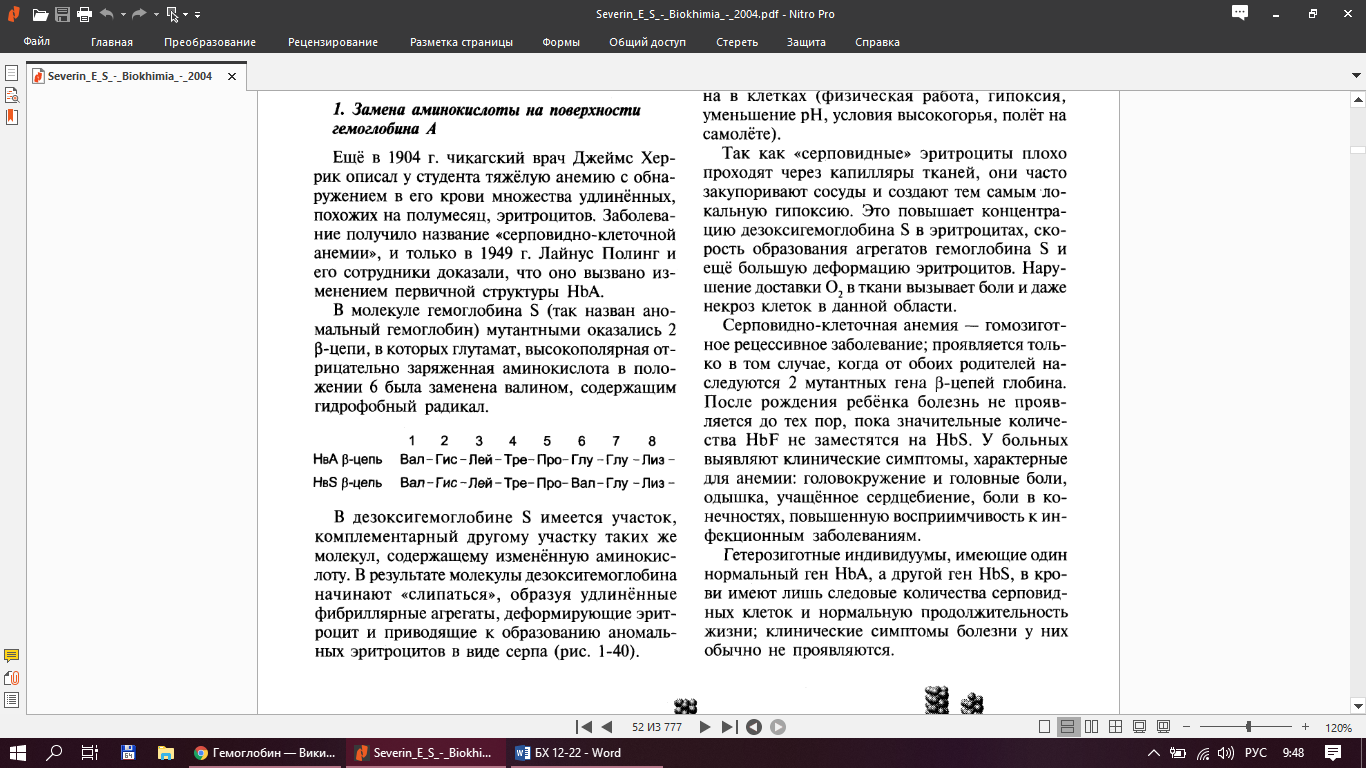Zoom out with the minus button

pos(1186,727)
